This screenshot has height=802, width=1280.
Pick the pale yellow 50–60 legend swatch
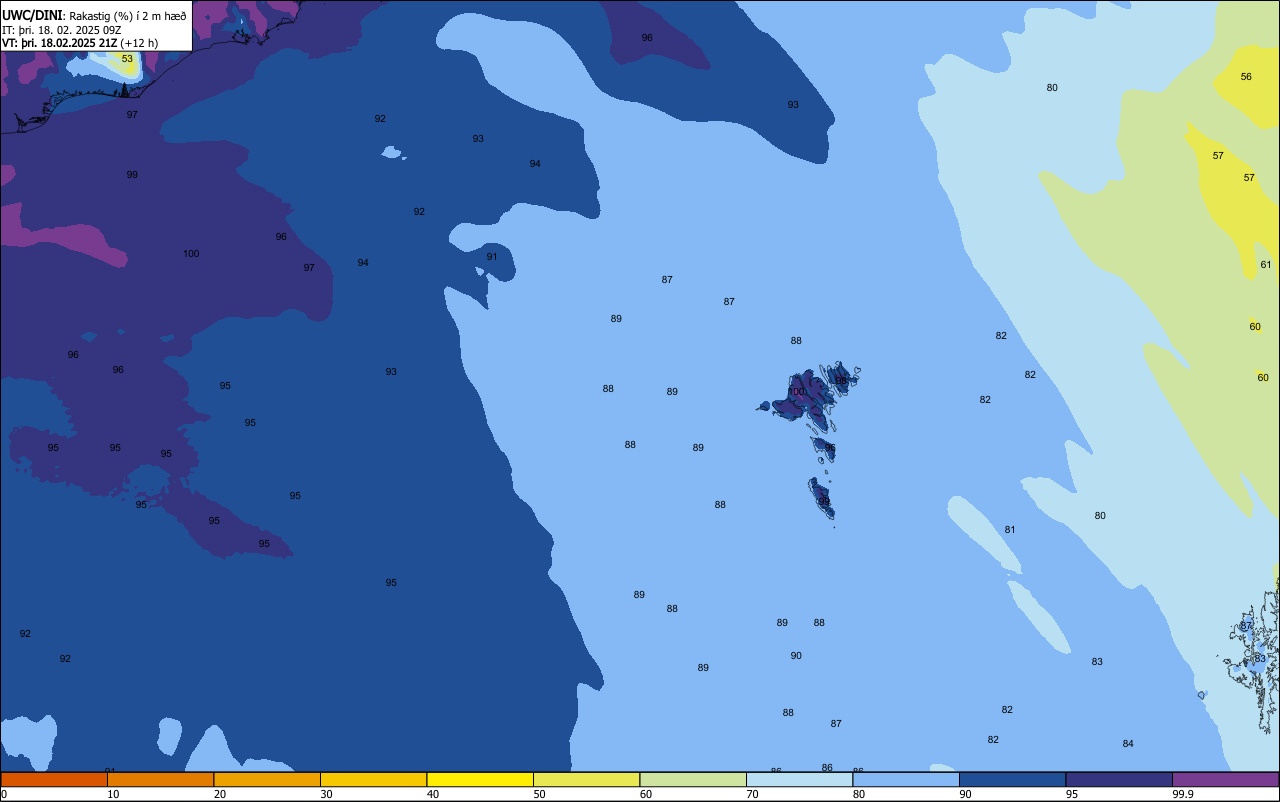click(586, 779)
